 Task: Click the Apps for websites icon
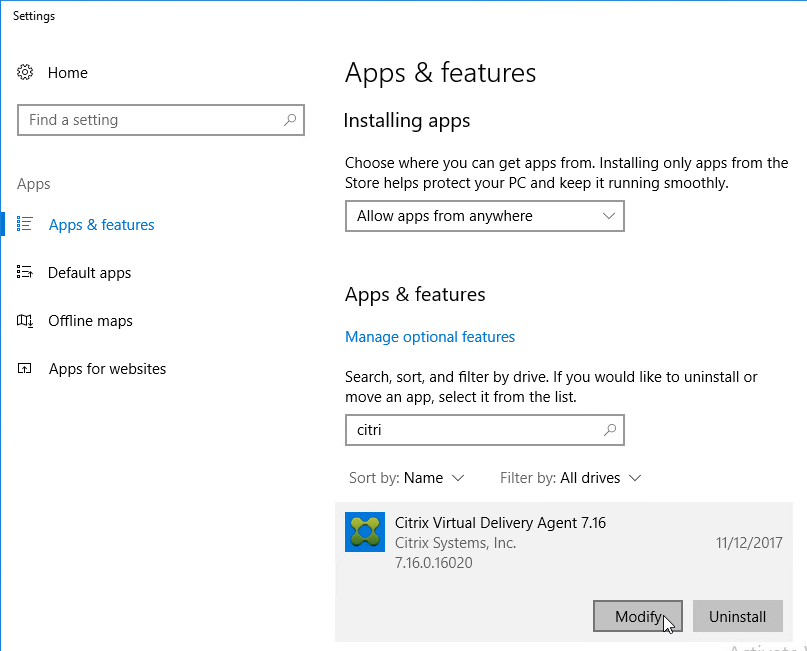tap(24, 368)
